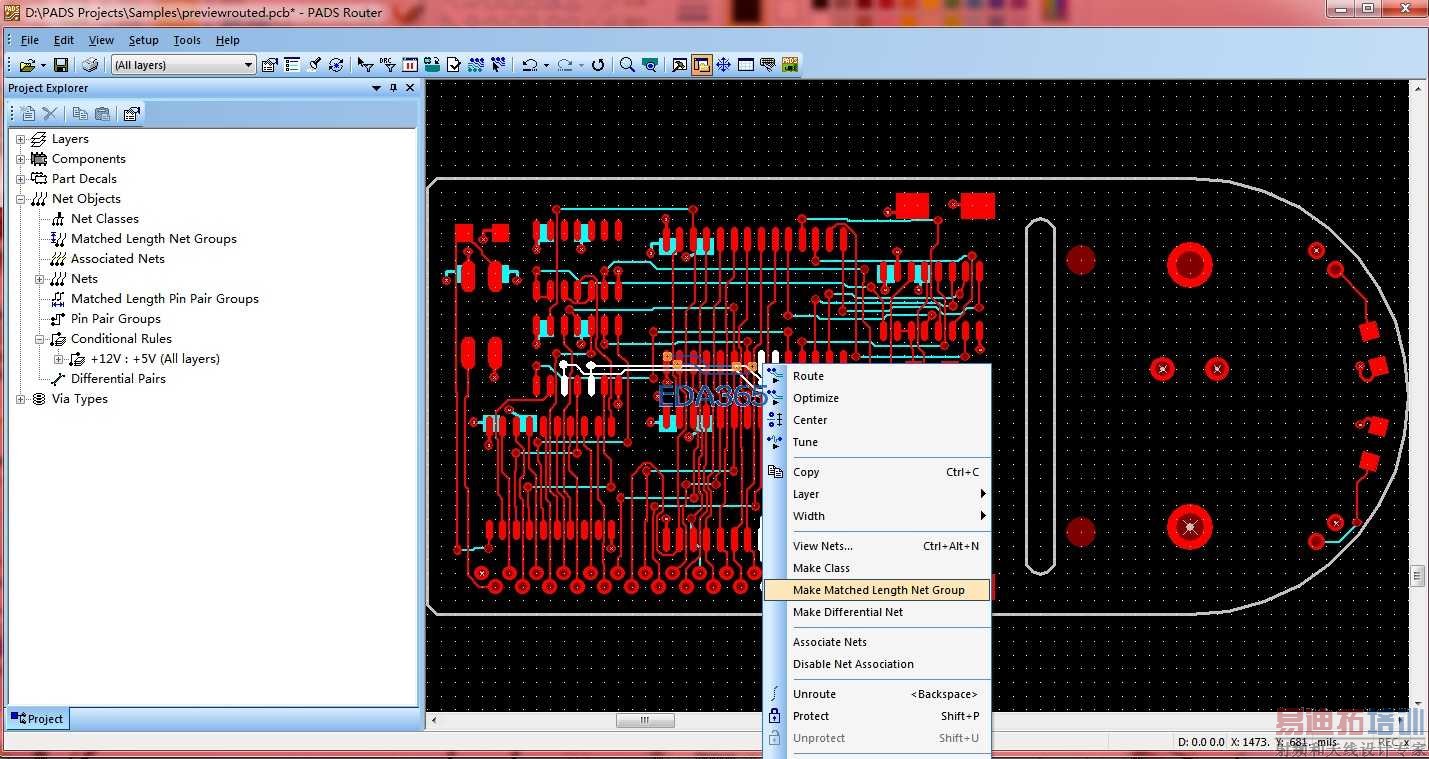Toggle the highlighted Project Explorer window button
Viewport: 1429px width, 759px height.
click(701, 65)
